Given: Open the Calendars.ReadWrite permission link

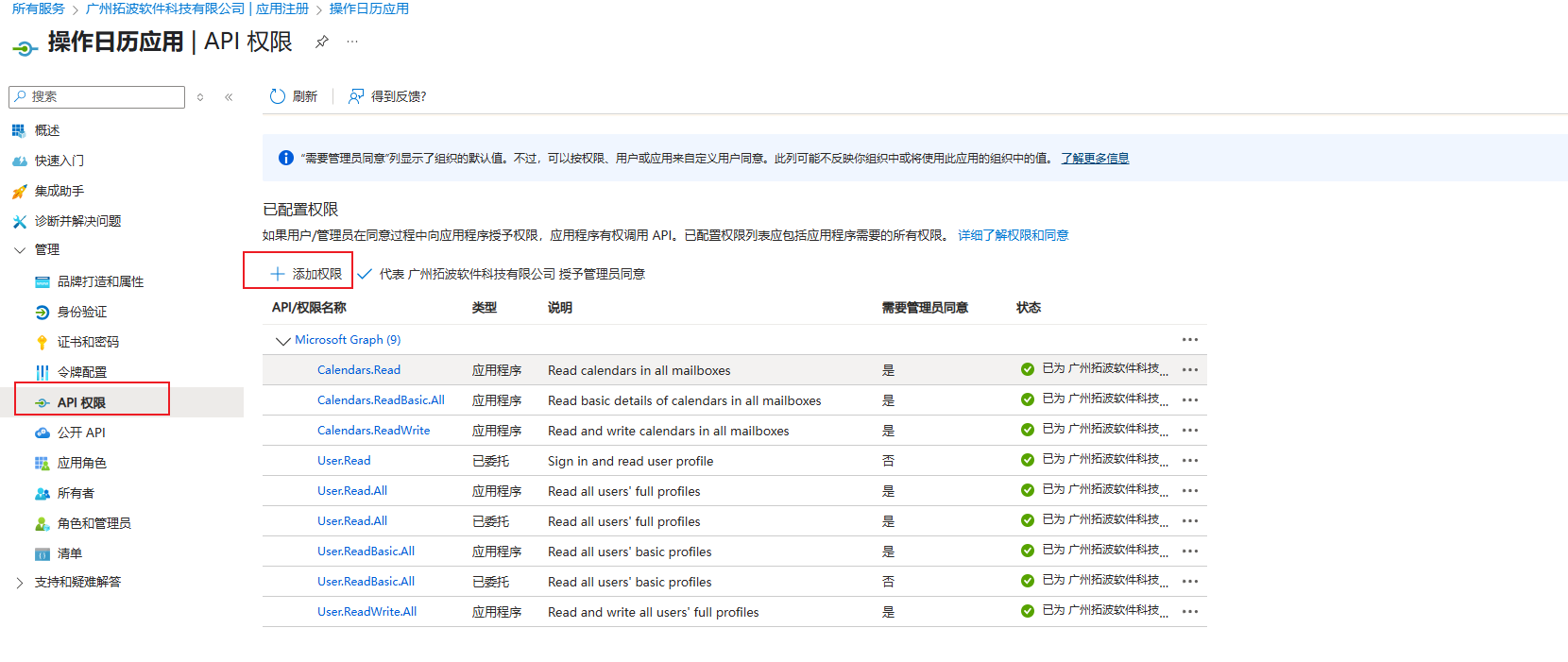Looking at the screenshot, I should 373,431.
